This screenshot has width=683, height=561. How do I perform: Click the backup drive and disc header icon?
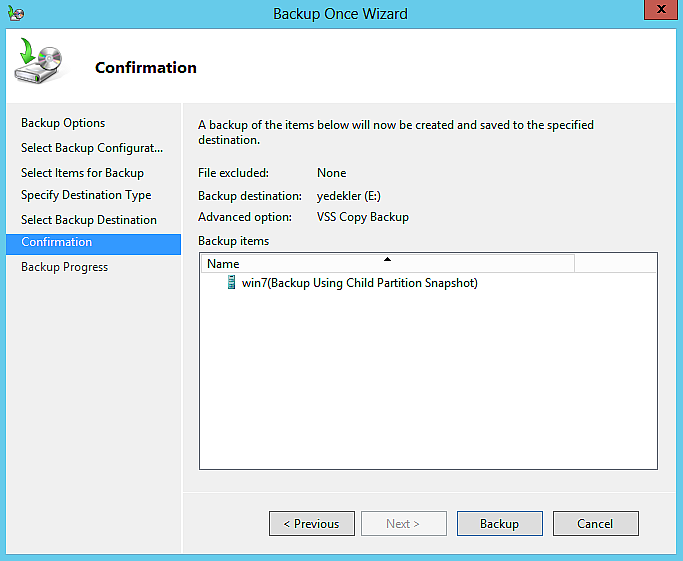tap(39, 61)
